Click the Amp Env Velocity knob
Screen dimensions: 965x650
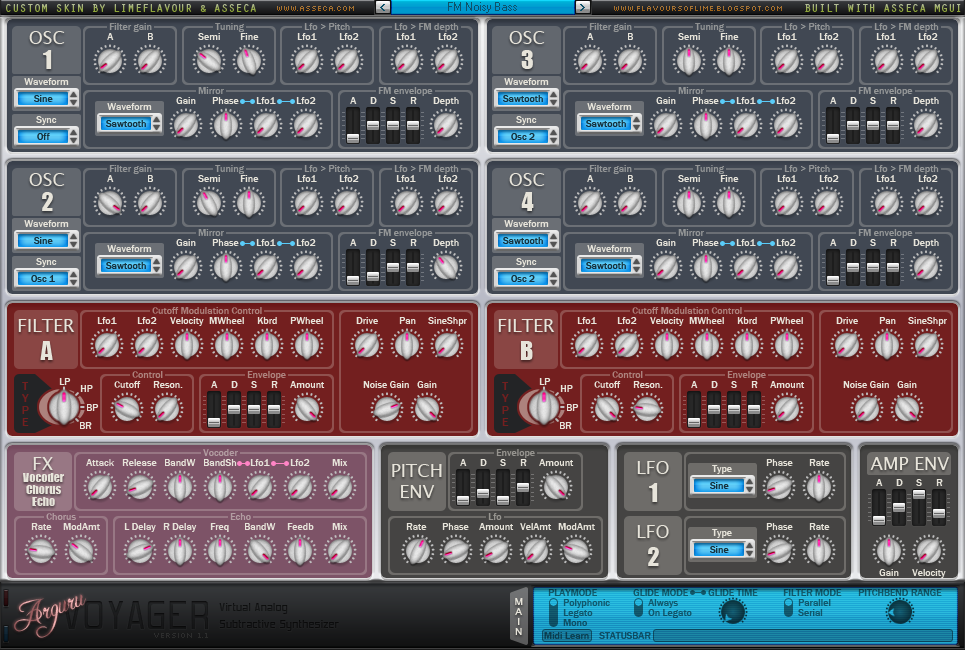tap(928, 550)
